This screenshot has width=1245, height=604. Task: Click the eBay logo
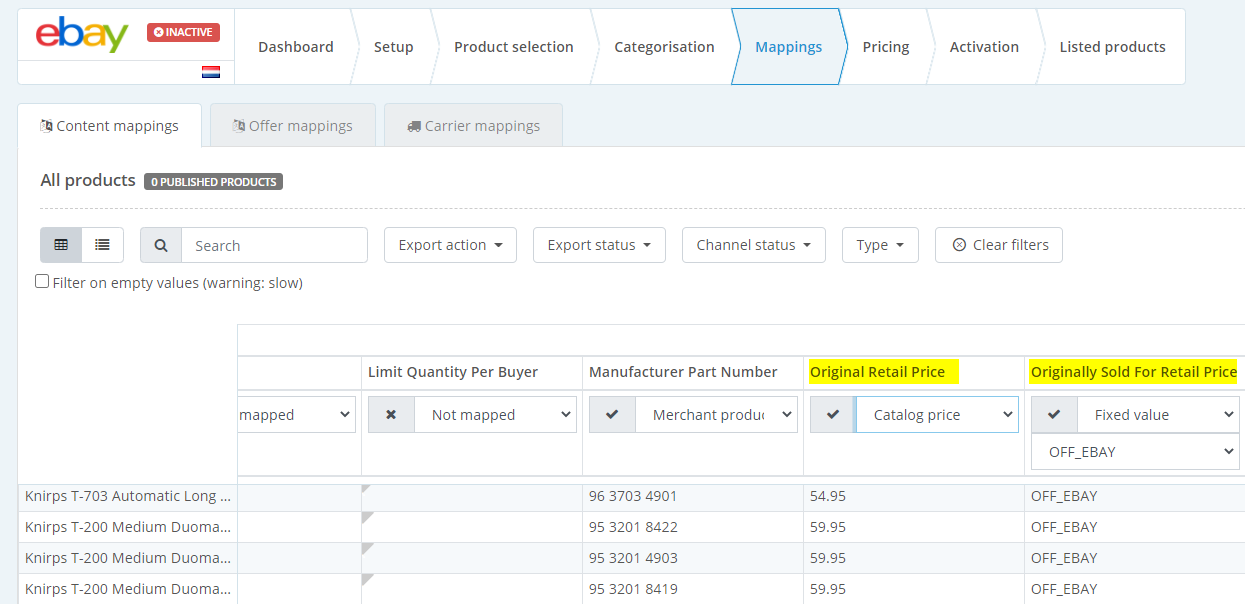[x=82, y=35]
